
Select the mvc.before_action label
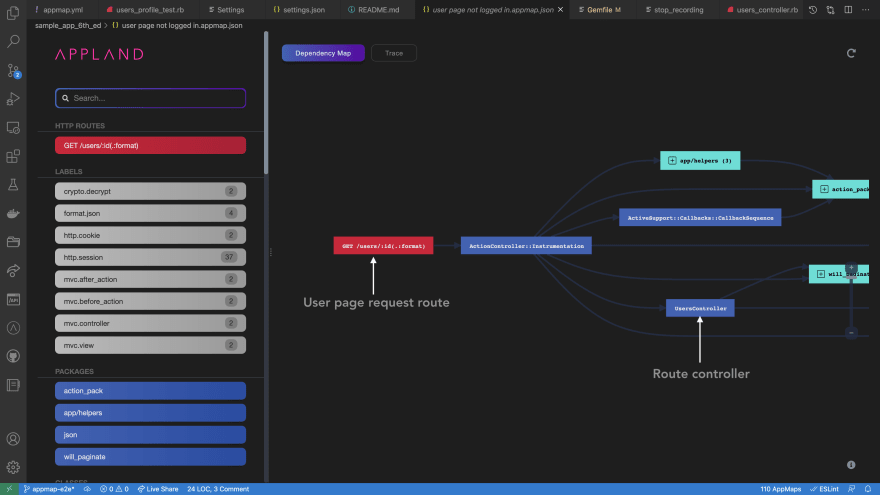coord(150,301)
